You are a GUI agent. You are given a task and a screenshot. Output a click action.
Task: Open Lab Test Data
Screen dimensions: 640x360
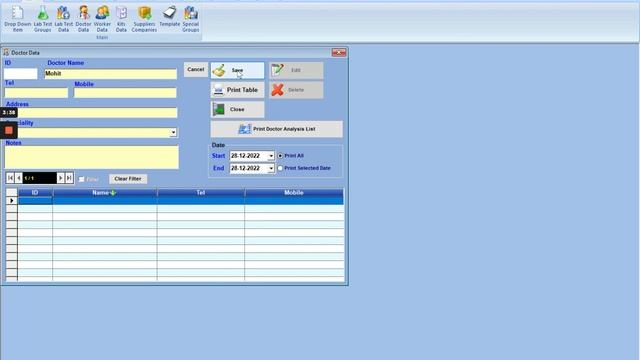[x=63, y=19]
